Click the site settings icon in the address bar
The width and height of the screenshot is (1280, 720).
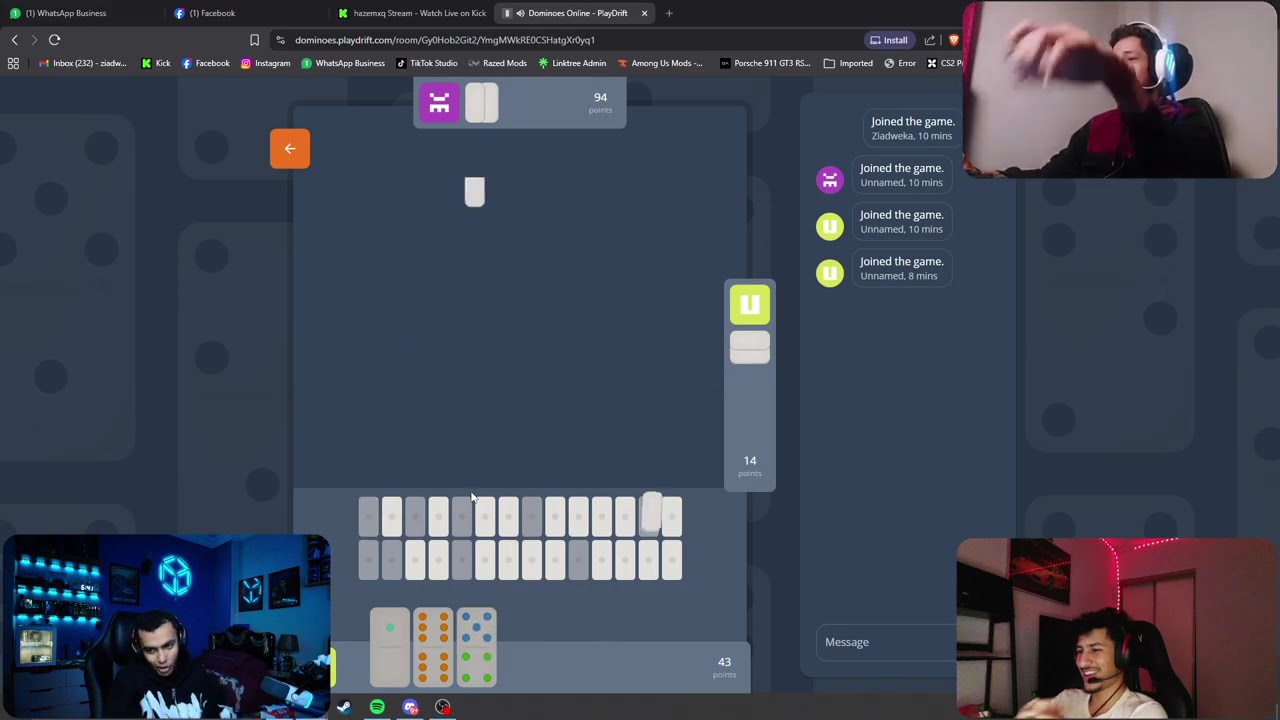click(x=281, y=40)
